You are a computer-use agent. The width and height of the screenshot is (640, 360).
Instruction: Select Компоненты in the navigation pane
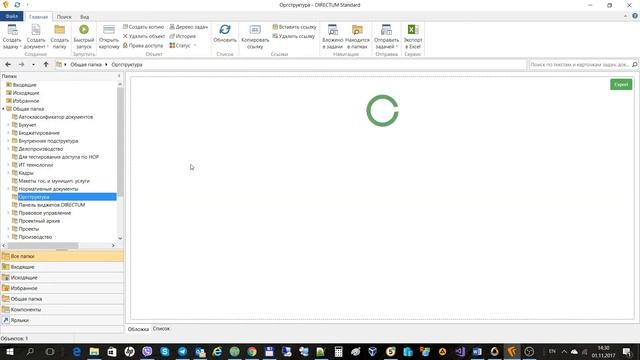pos(62,309)
